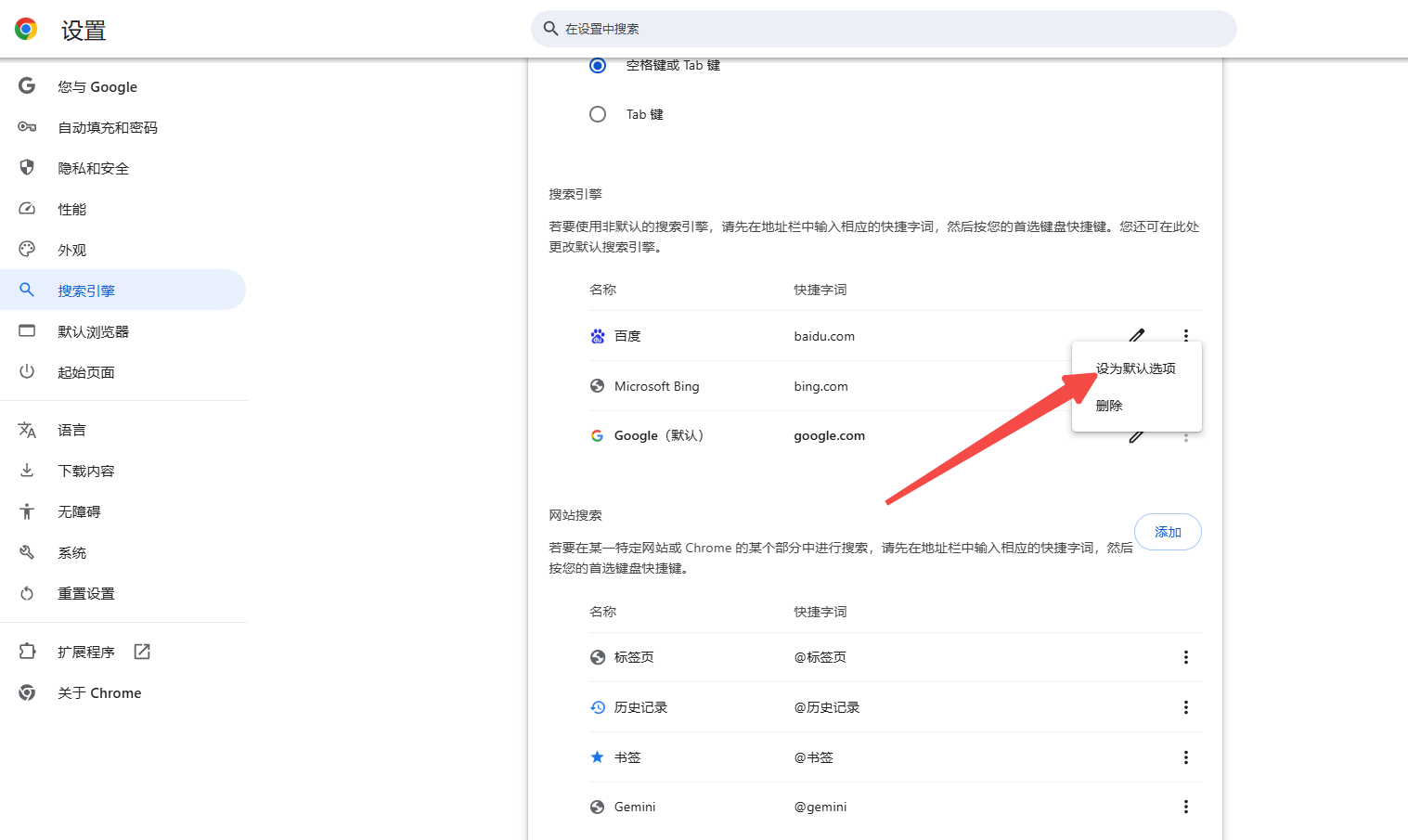Click the shield icon for privacy and security
Image resolution: width=1408 pixels, height=840 pixels.
point(27,168)
